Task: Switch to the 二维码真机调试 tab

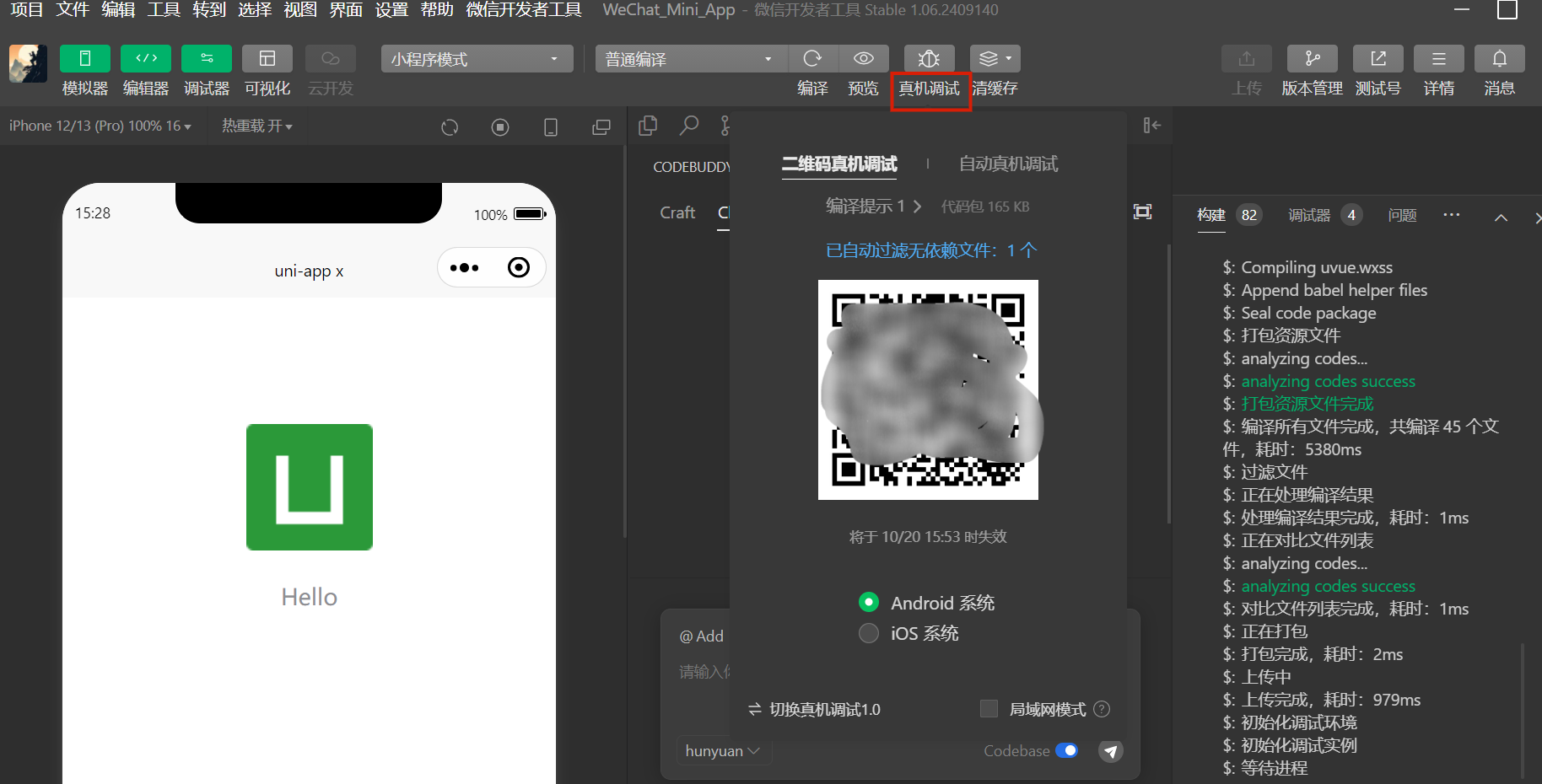Action: pos(839,164)
